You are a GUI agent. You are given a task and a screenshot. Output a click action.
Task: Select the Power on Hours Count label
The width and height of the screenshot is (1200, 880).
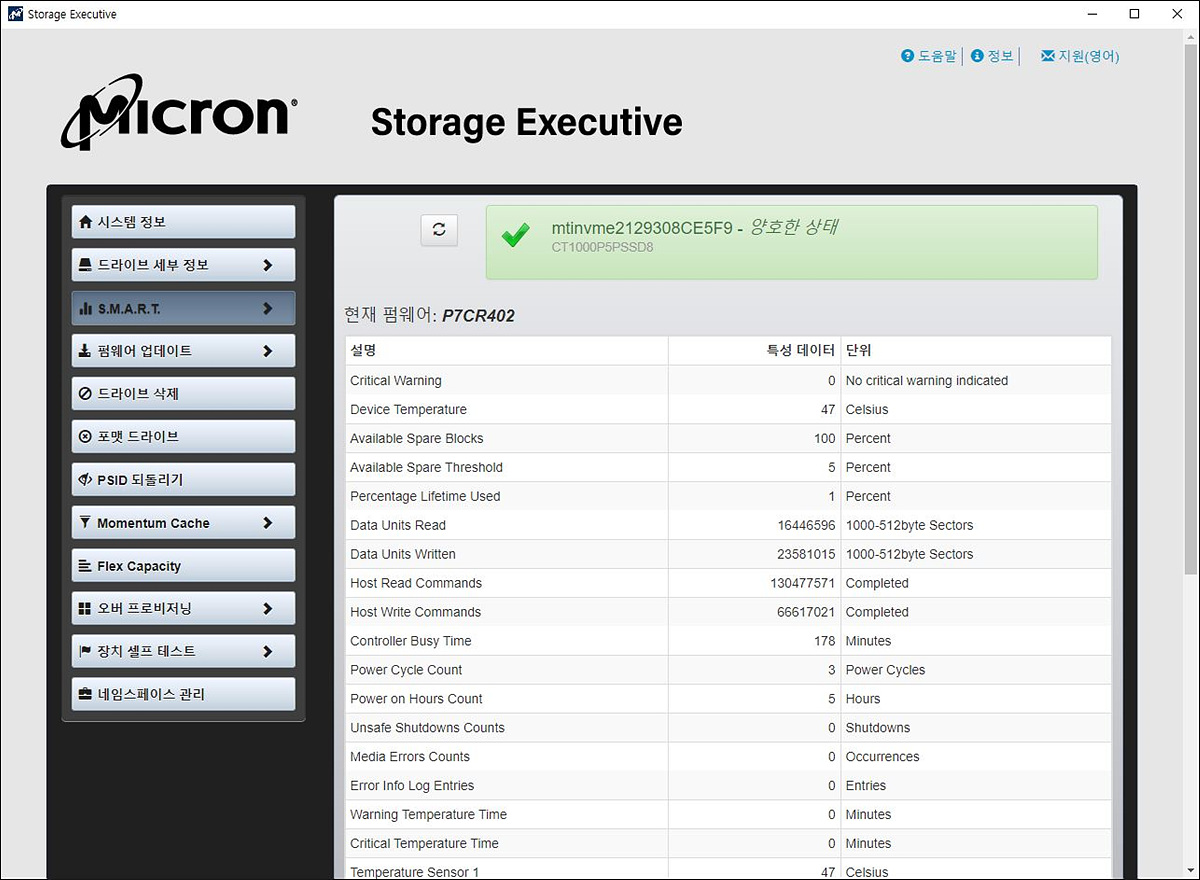pyautogui.click(x=416, y=700)
